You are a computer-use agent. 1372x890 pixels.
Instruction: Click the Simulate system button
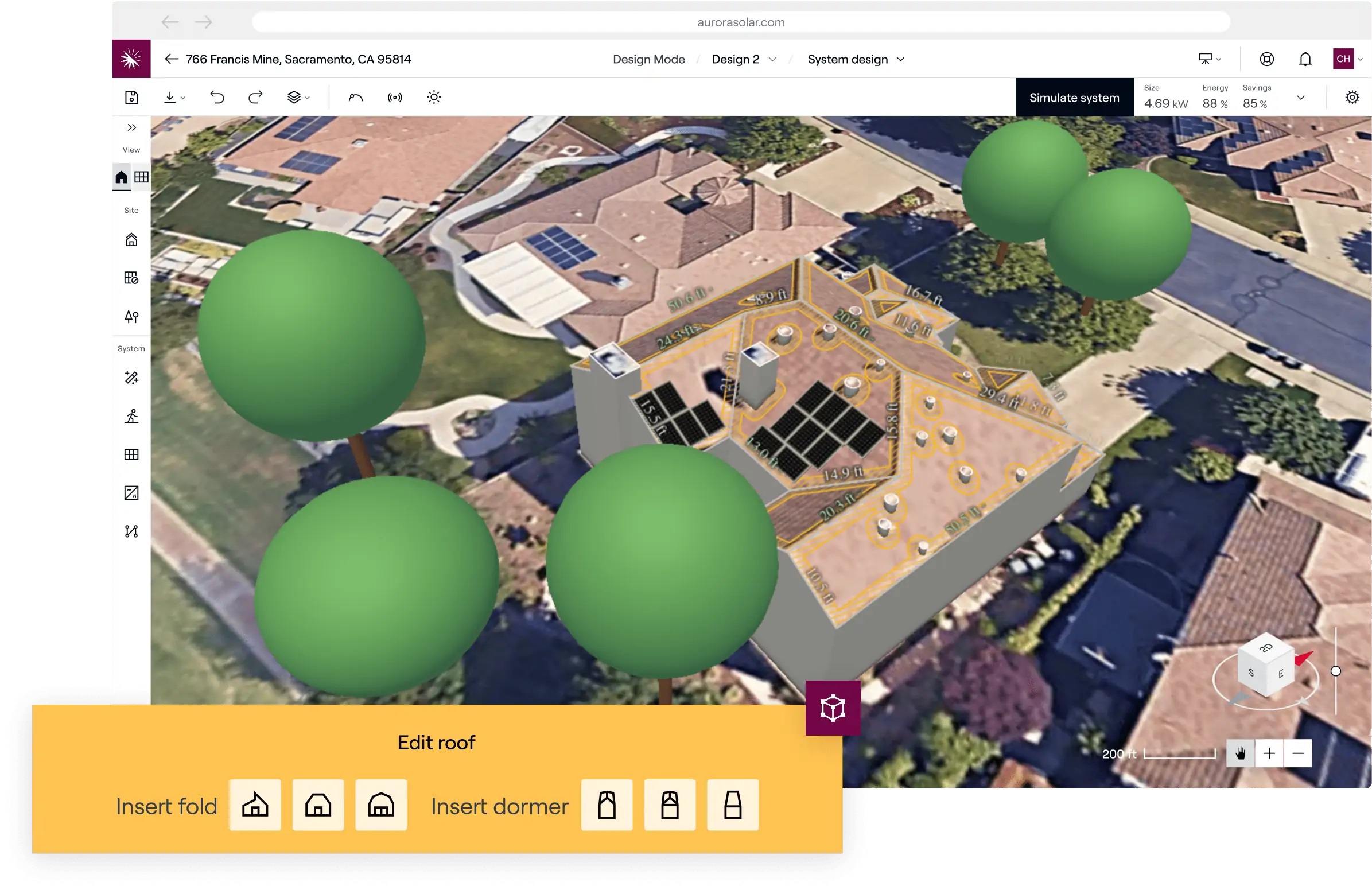[1074, 97]
